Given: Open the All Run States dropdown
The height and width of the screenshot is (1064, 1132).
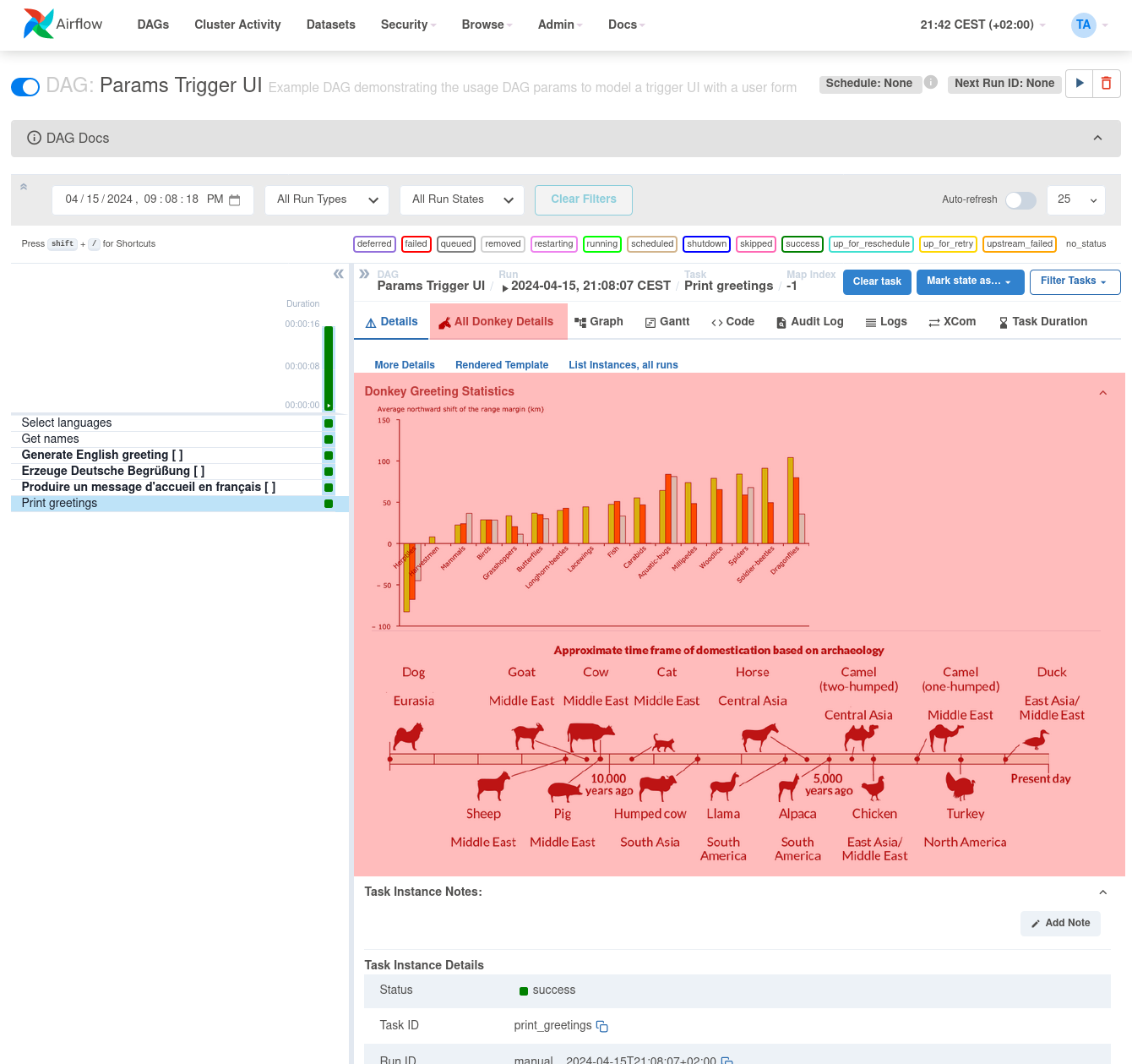Looking at the screenshot, I should 462,199.
